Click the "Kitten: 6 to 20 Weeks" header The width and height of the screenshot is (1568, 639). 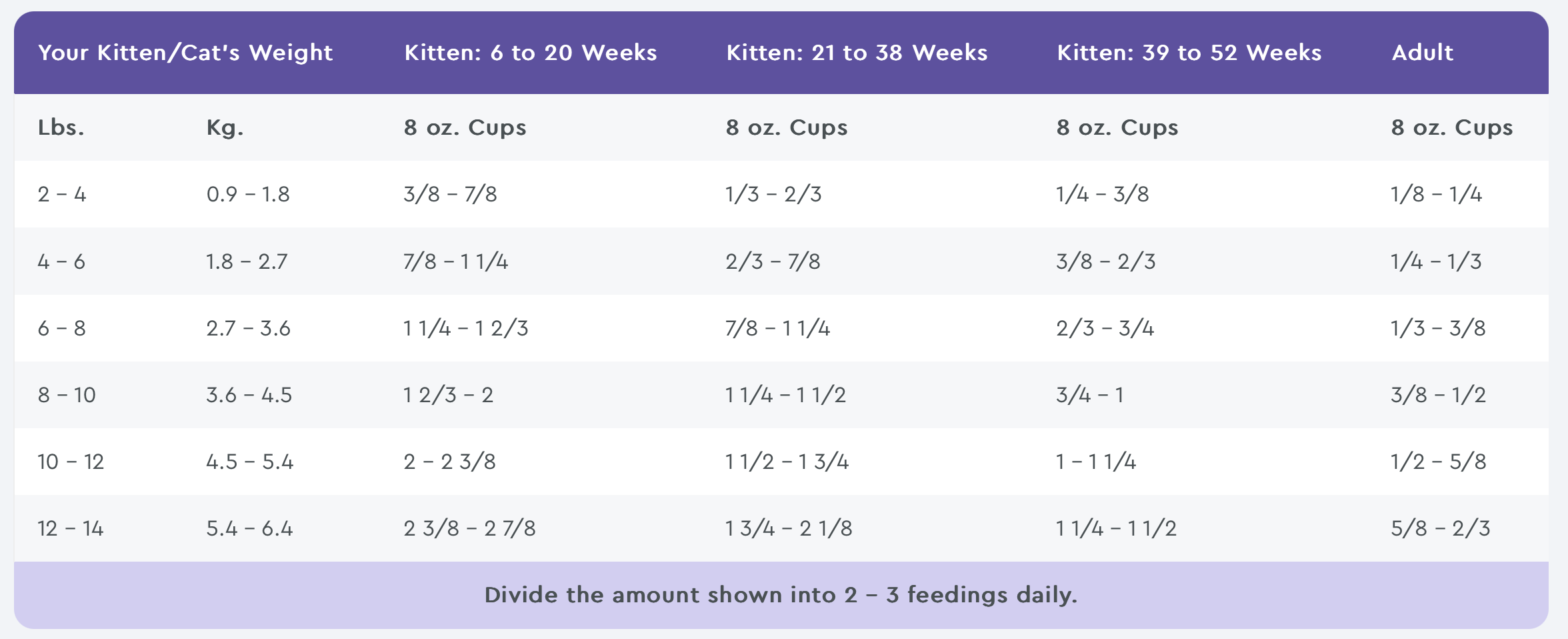530,53
